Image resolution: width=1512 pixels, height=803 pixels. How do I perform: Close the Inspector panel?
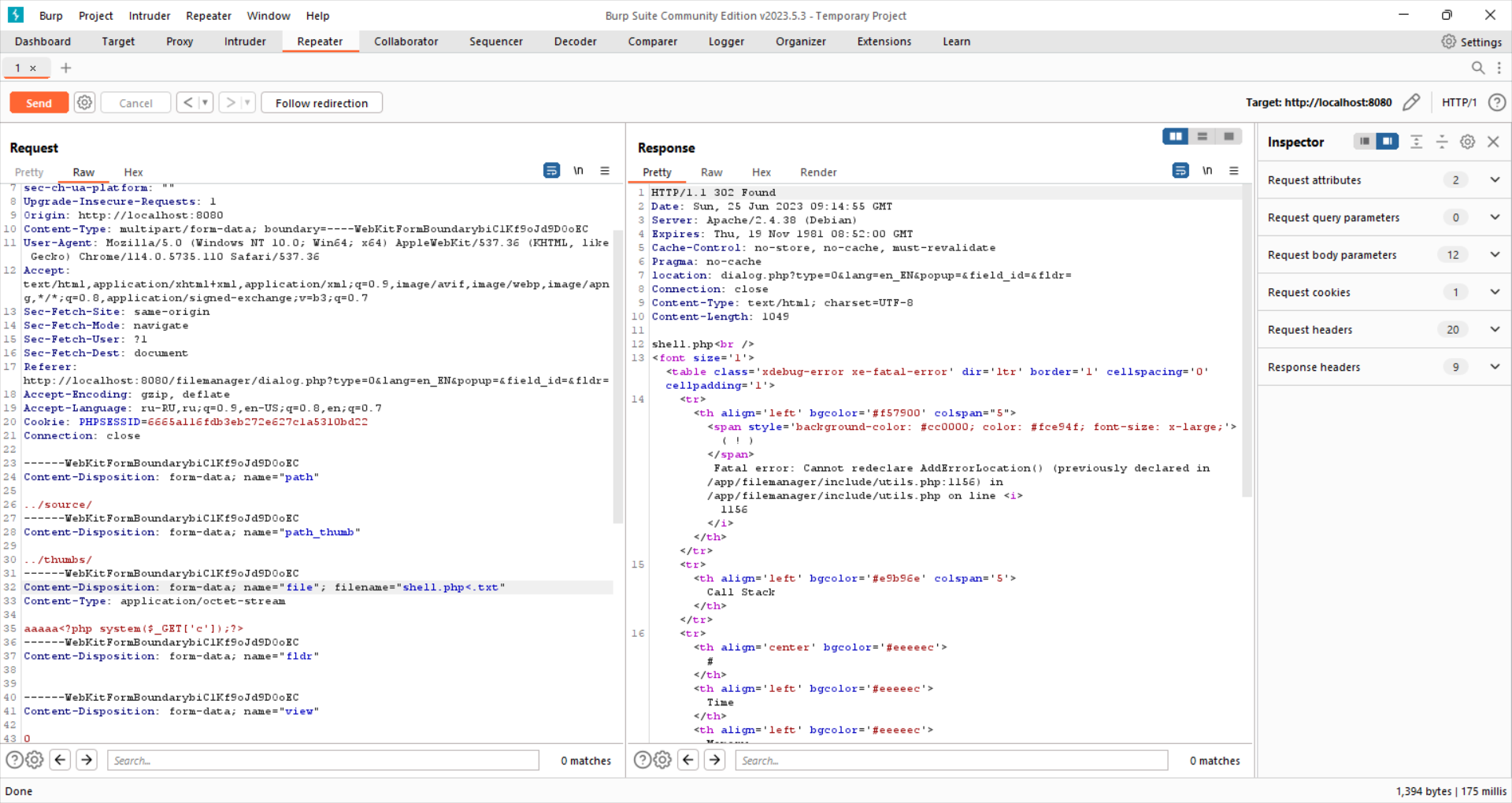click(1493, 142)
